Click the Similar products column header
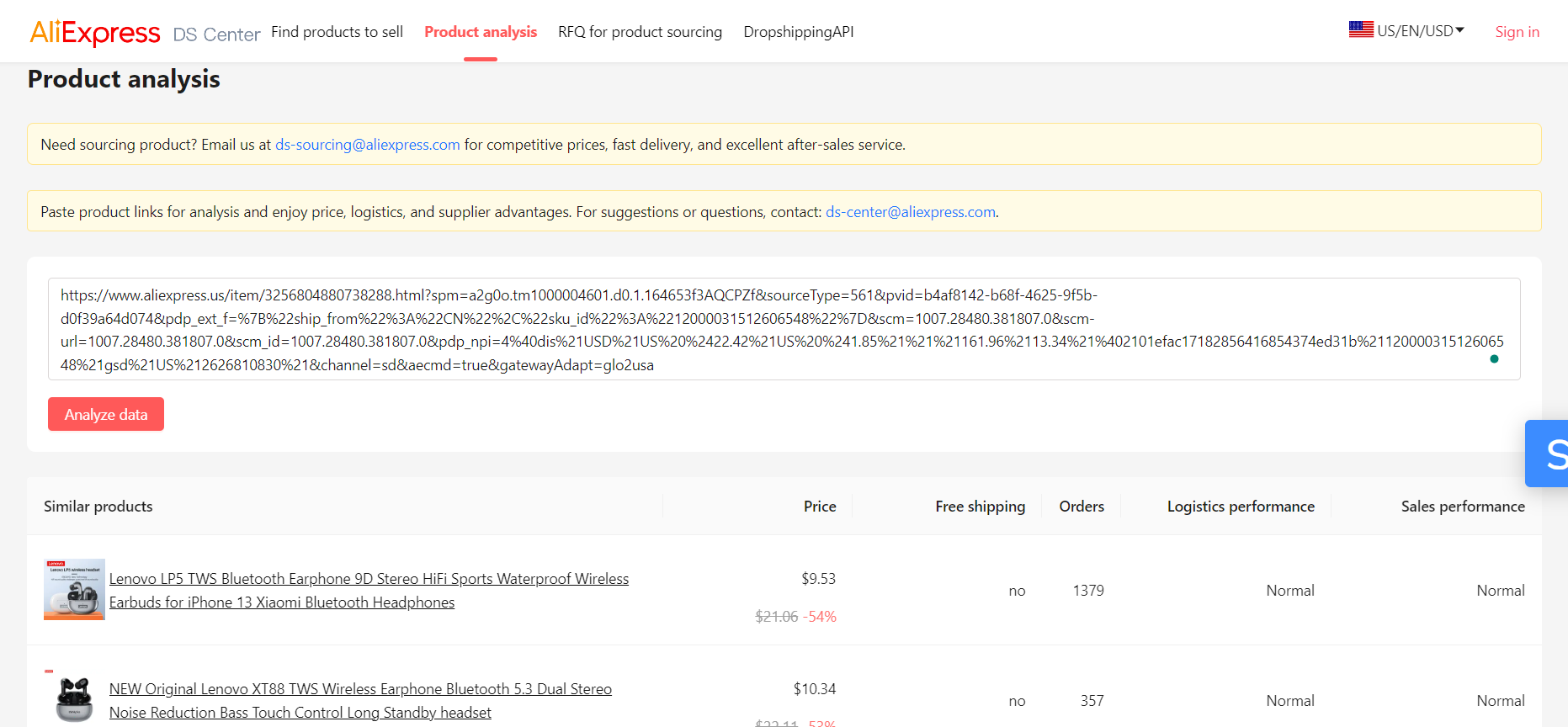 98,507
